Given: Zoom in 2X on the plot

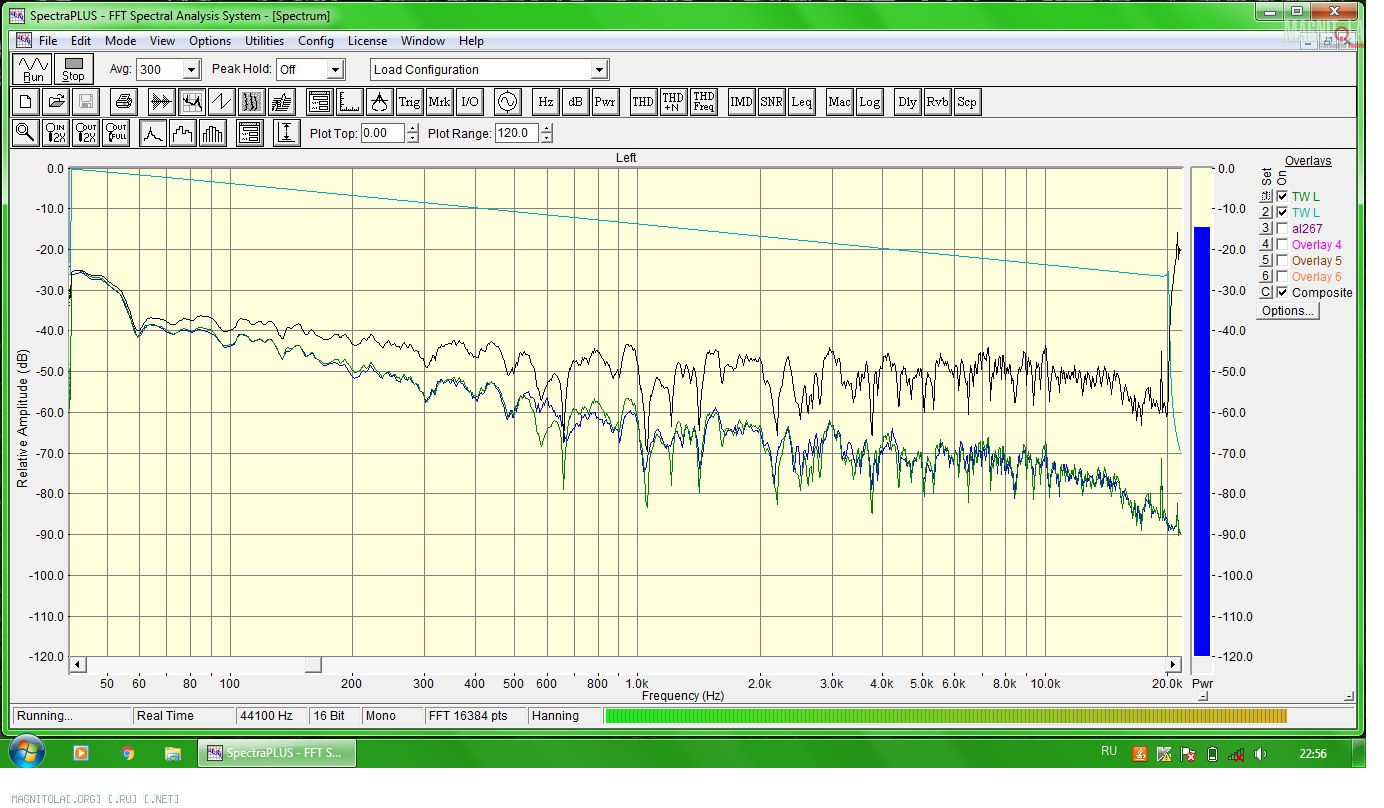Looking at the screenshot, I should point(56,133).
